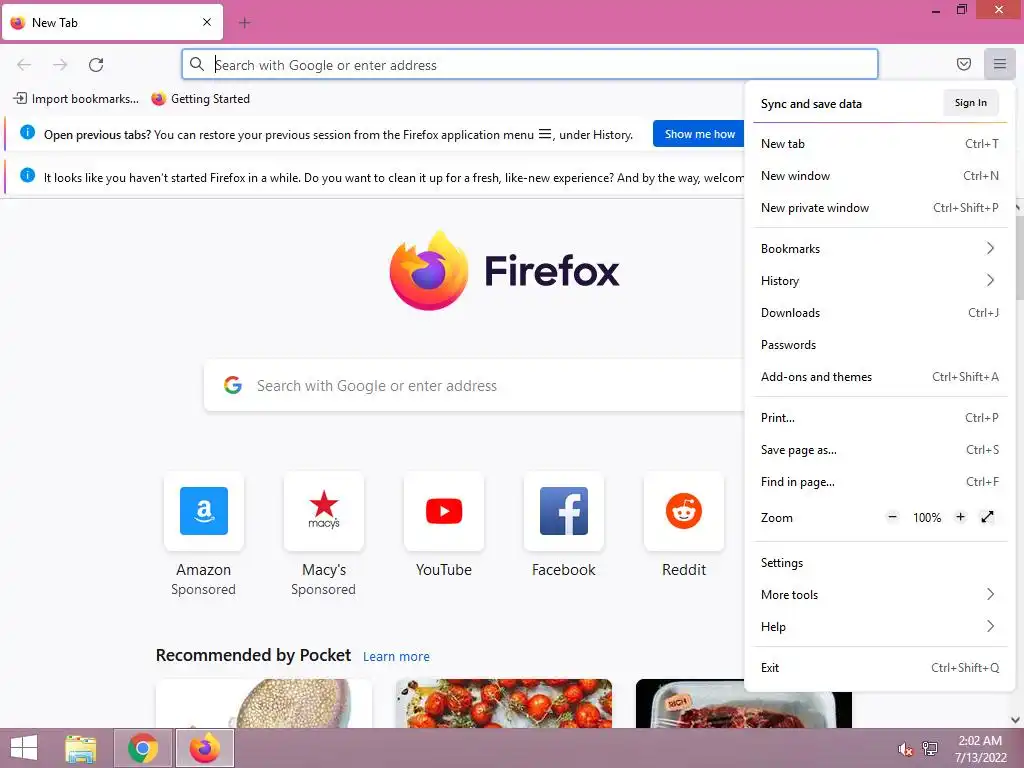
Task: Click the Sign In button
Action: [x=970, y=103]
